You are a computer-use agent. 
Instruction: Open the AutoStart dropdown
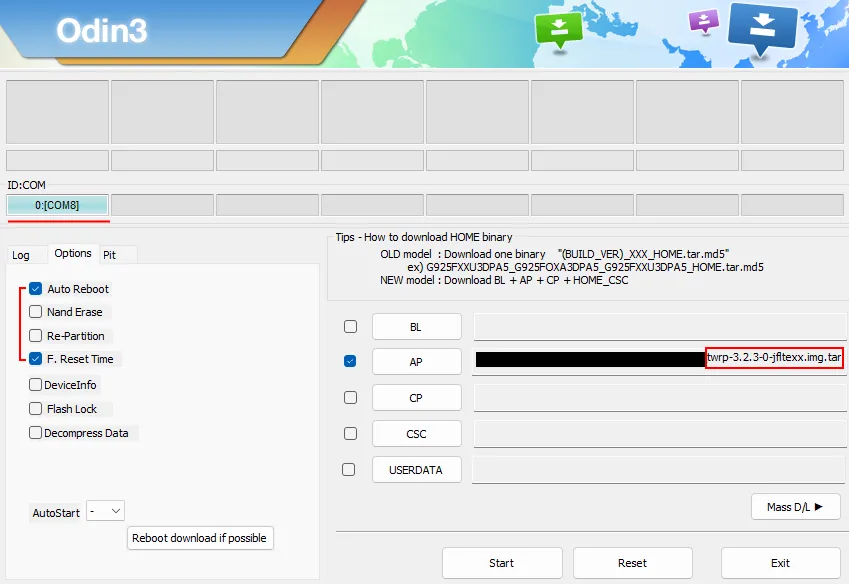pyautogui.click(x=106, y=511)
